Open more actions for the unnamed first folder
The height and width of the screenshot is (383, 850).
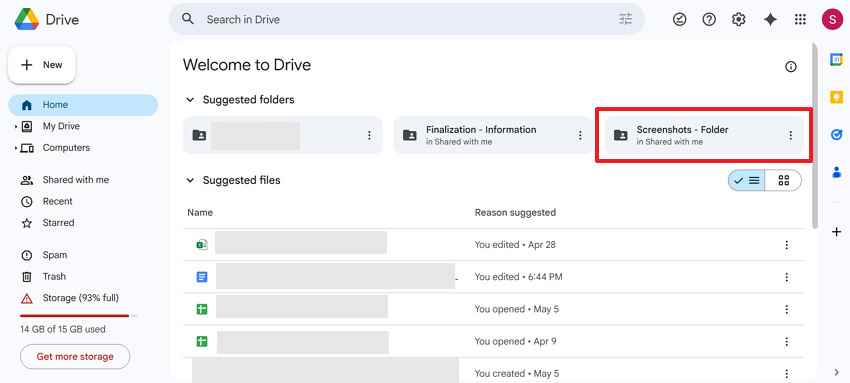369,135
